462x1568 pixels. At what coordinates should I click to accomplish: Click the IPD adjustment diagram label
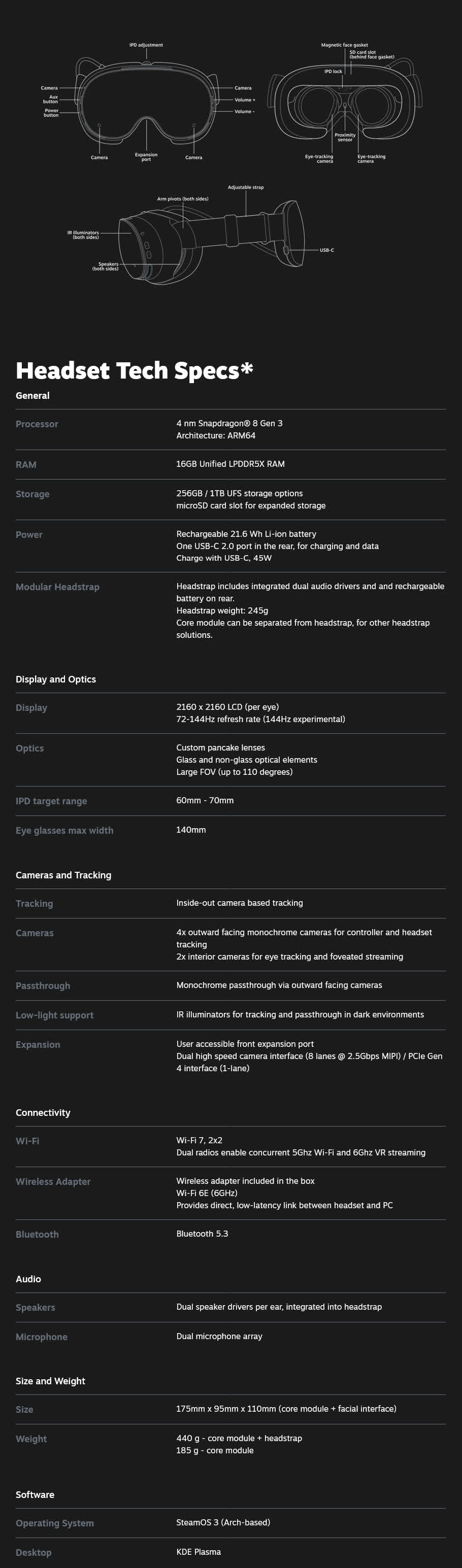click(x=146, y=45)
